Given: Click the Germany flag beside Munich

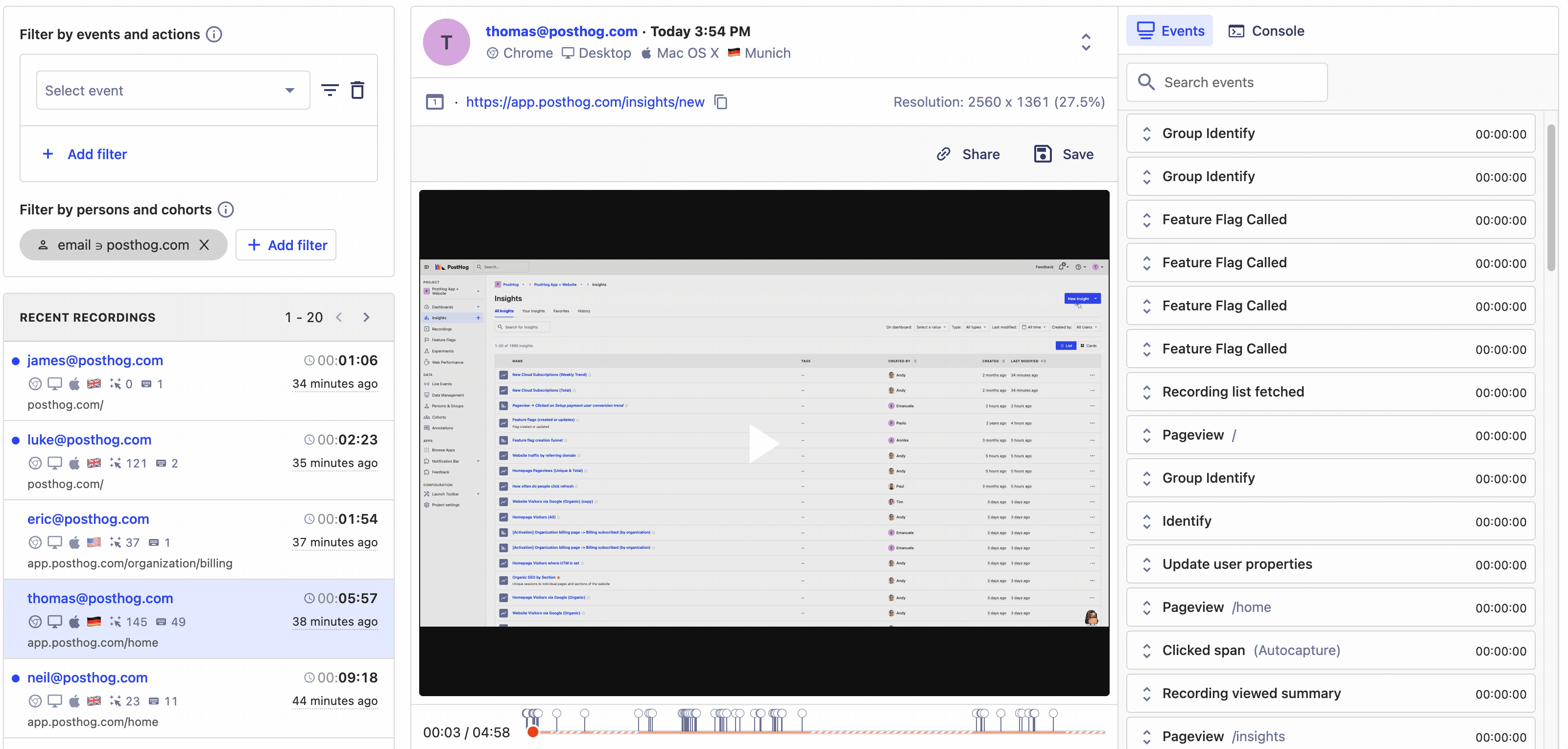Looking at the screenshot, I should coord(734,52).
